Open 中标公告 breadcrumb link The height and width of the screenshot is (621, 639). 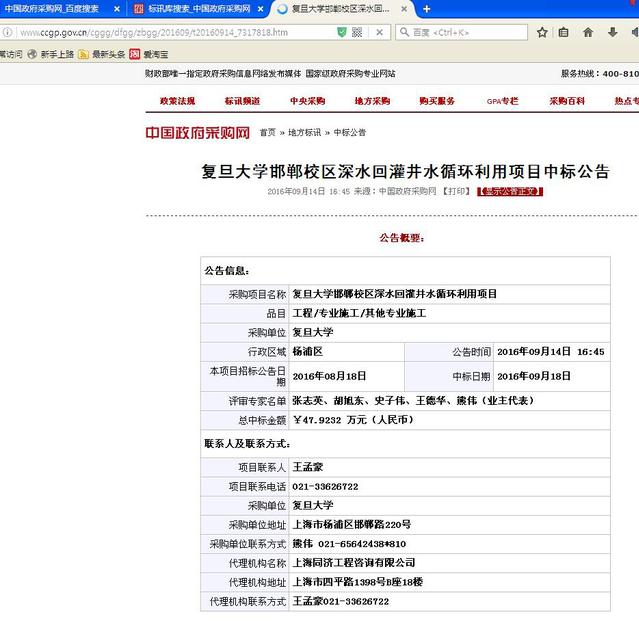350,132
